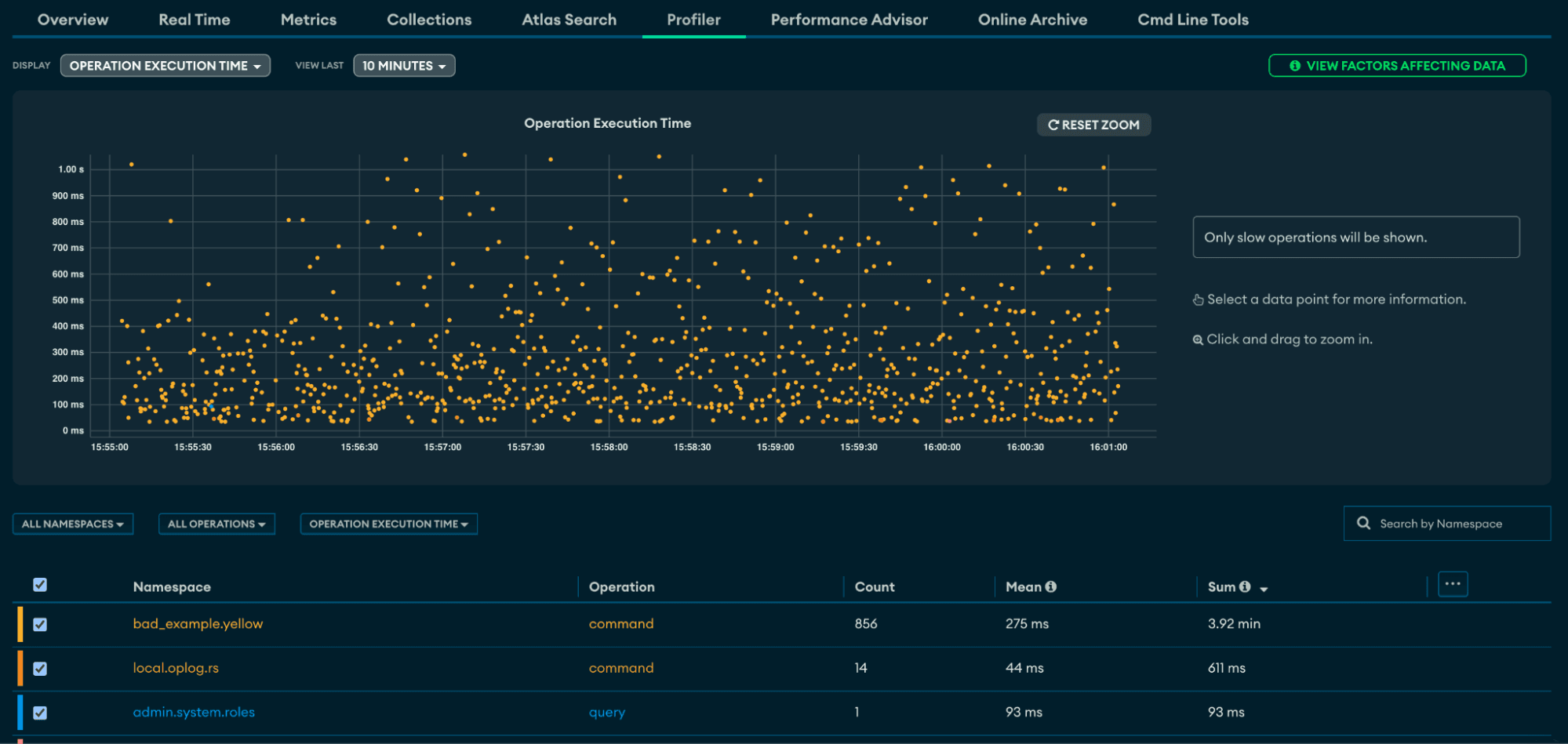Open the Cmd Line Tools tab

tap(1193, 20)
